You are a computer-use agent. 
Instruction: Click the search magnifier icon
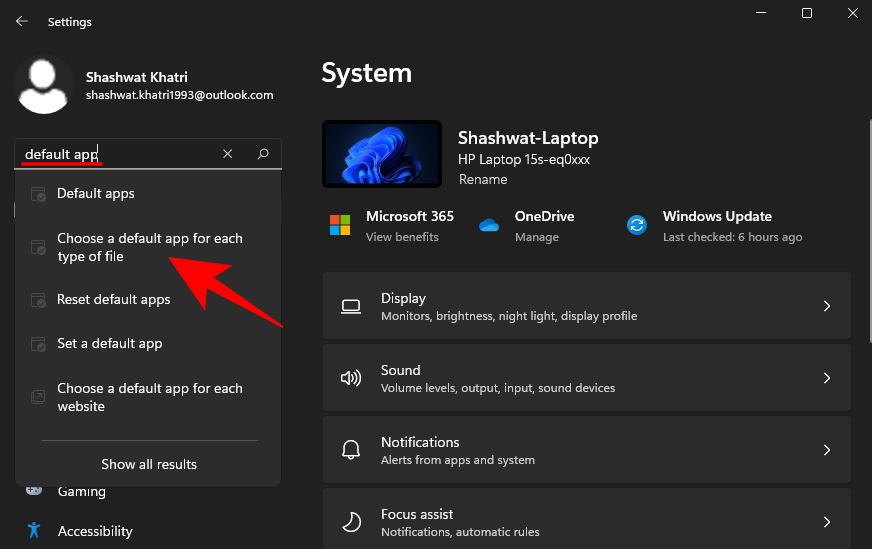(263, 154)
